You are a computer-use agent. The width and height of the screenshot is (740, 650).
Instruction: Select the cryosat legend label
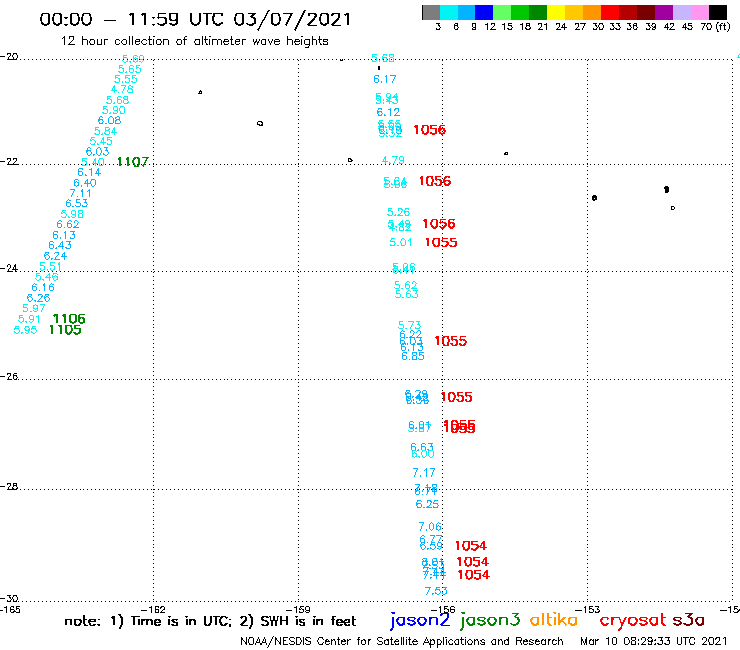pyautogui.click(x=633, y=620)
